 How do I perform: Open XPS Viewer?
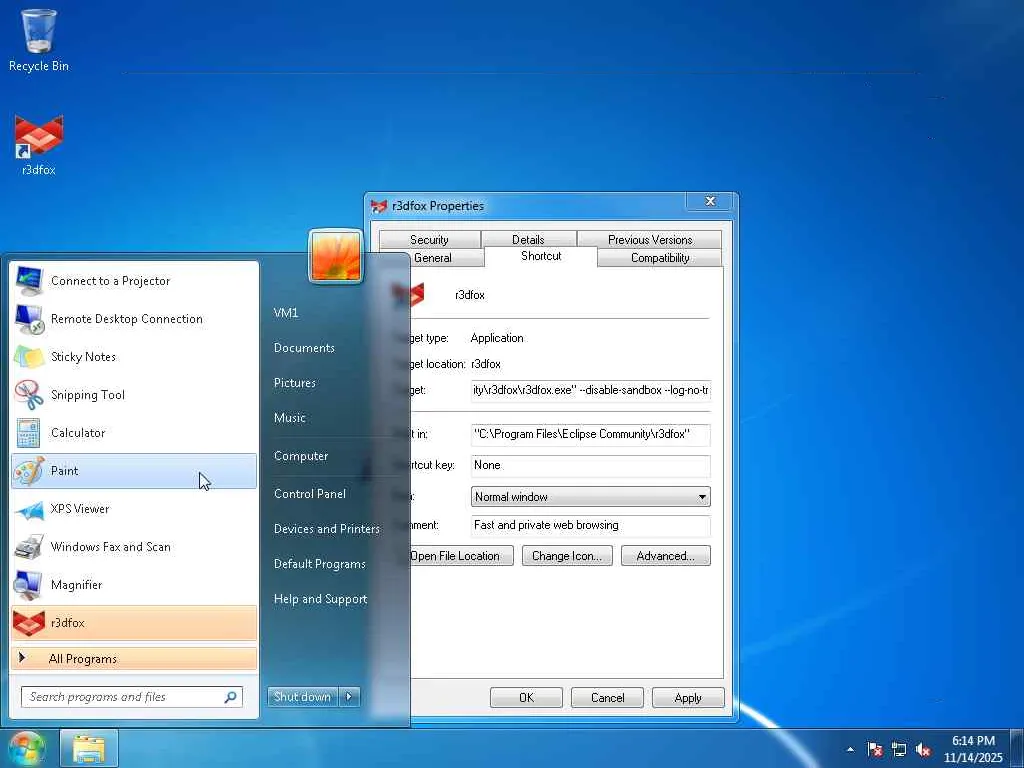pyautogui.click(x=134, y=509)
